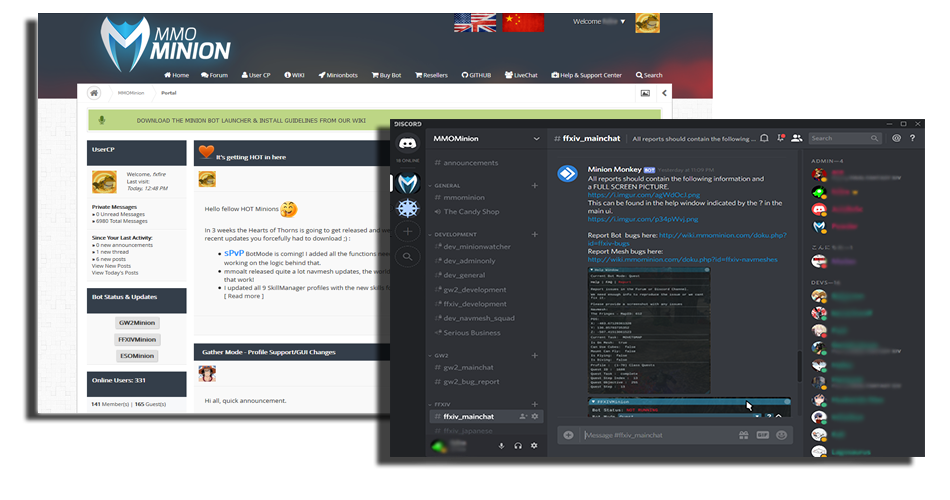Add a server with the plus icon
Viewport: 950px width, 500px height.
[x=408, y=232]
